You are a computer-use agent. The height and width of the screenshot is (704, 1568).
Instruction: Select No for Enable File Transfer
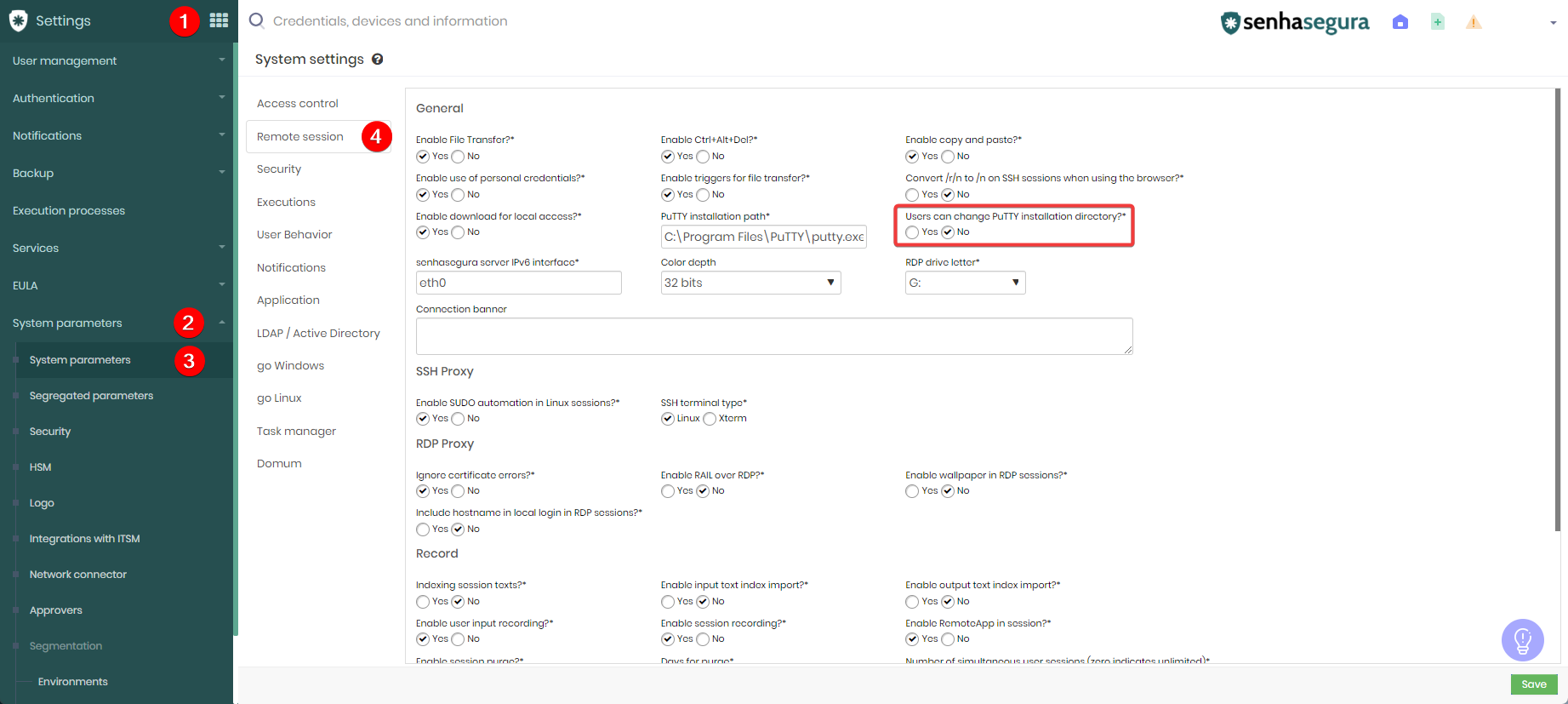click(458, 157)
